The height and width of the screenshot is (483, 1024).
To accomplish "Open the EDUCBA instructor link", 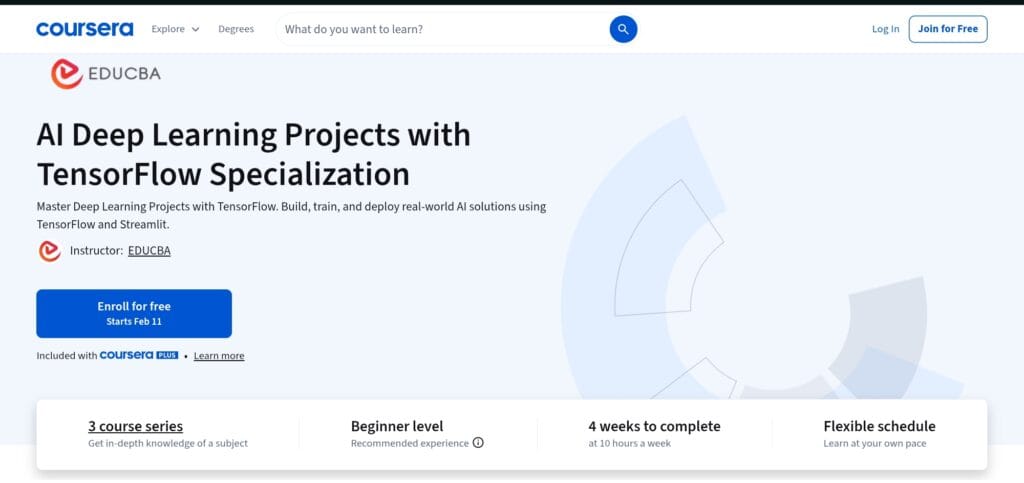I will pos(149,251).
